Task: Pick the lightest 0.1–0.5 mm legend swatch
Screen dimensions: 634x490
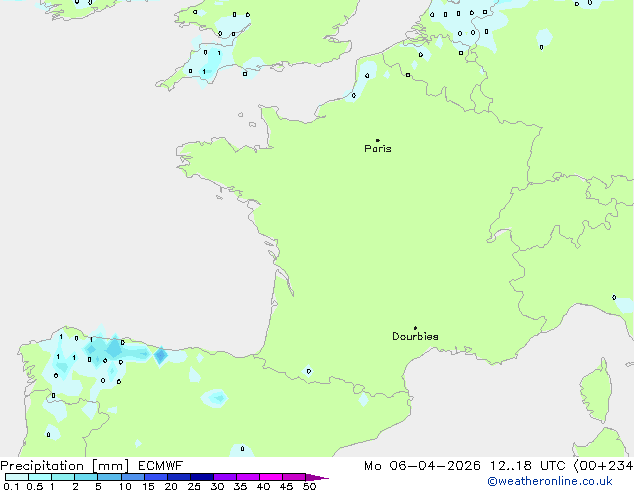Action: click(17, 477)
